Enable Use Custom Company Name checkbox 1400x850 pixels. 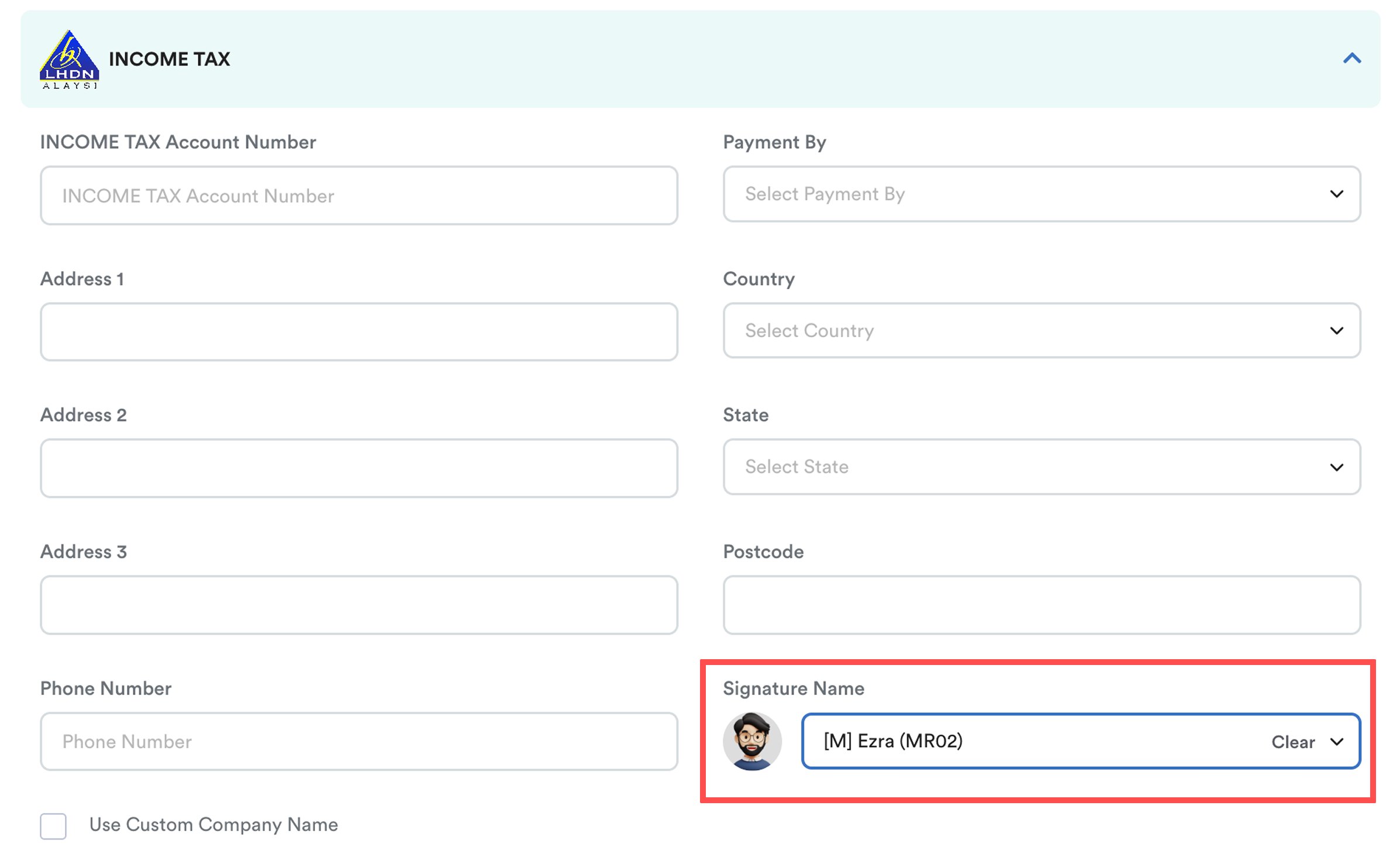53,825
